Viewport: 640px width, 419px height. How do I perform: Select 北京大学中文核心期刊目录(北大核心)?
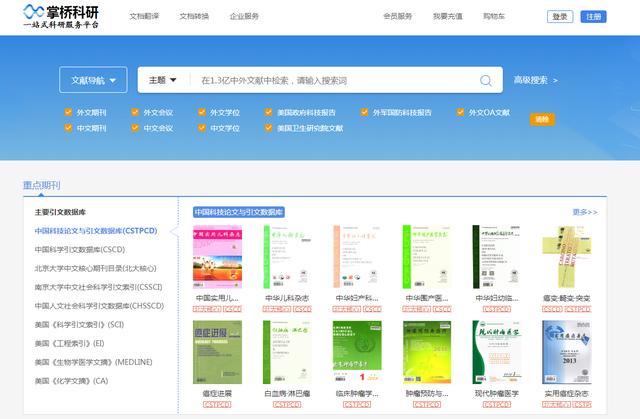pyautogui.click(x=96, y=268)
